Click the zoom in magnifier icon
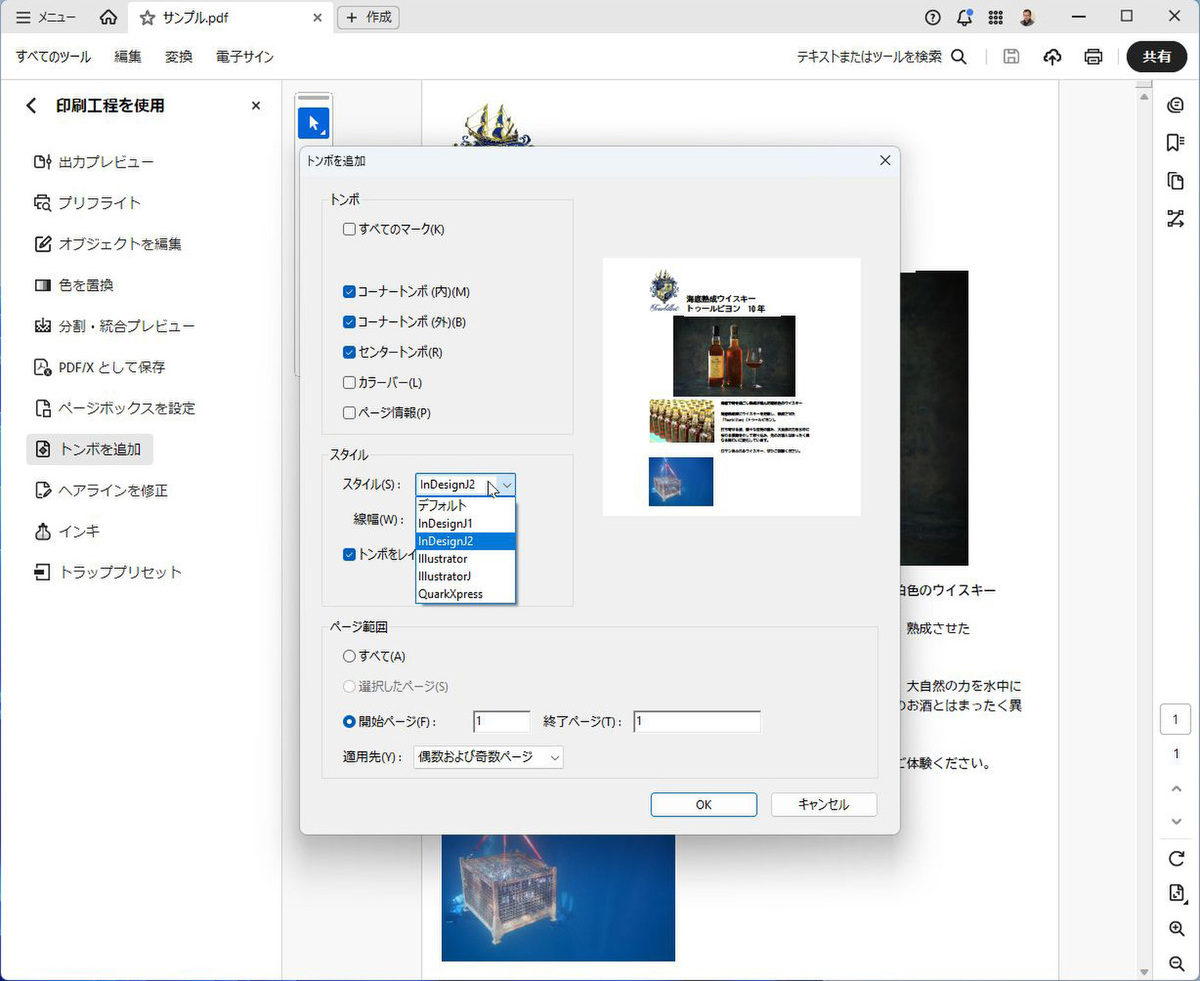Image resolution: width=1200 pixels, height=981 pixels. coord(1176,929)
